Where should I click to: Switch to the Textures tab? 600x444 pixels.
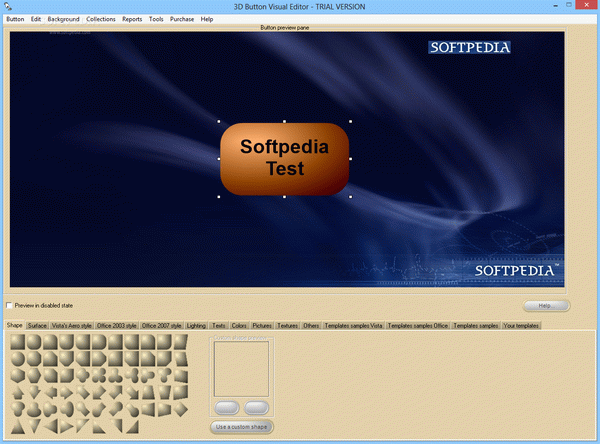[287, 326]
